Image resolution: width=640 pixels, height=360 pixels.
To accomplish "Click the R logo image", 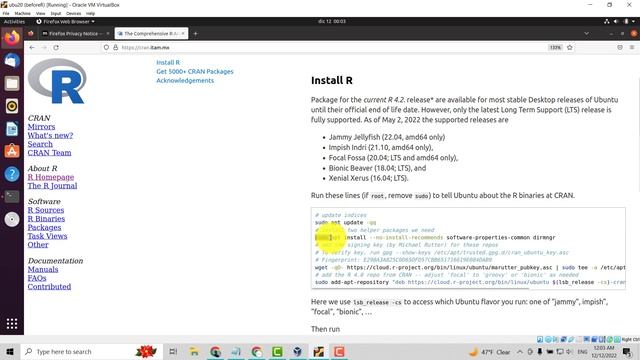I will coord(57,81).
